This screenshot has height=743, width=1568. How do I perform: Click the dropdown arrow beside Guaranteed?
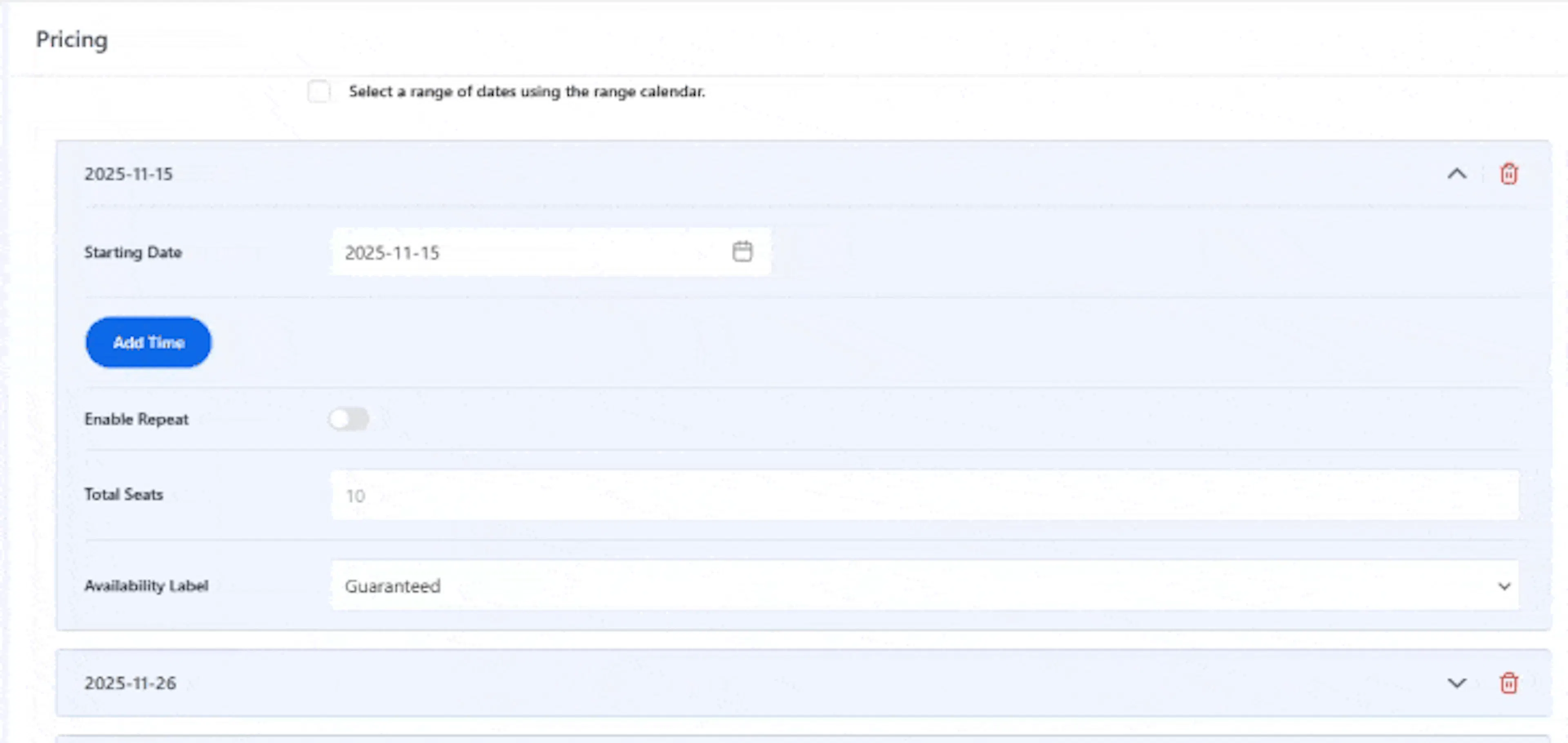[1503, 587]
